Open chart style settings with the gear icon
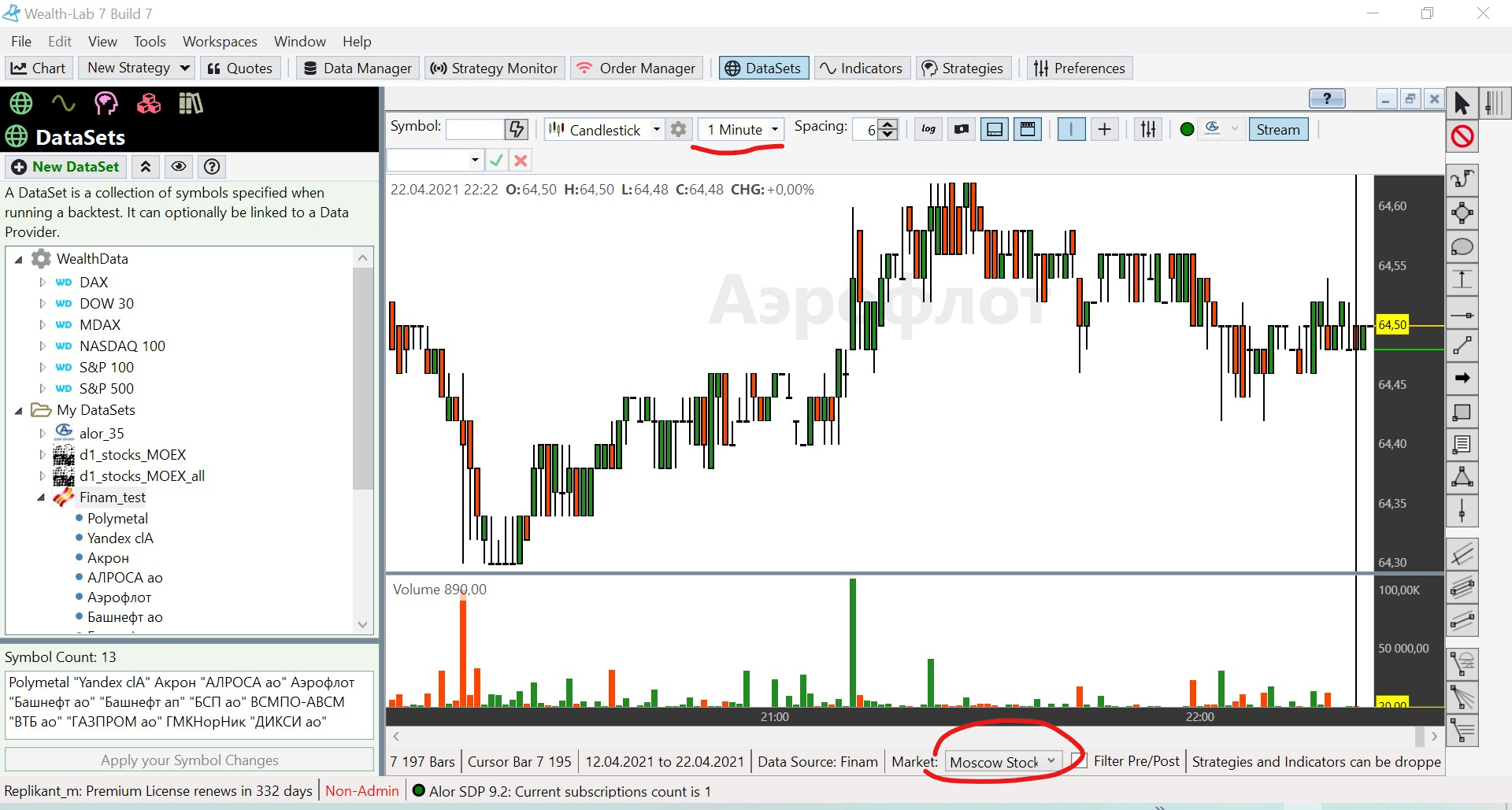This screenshot has height=810, width=1512. (x=678, y=129)
